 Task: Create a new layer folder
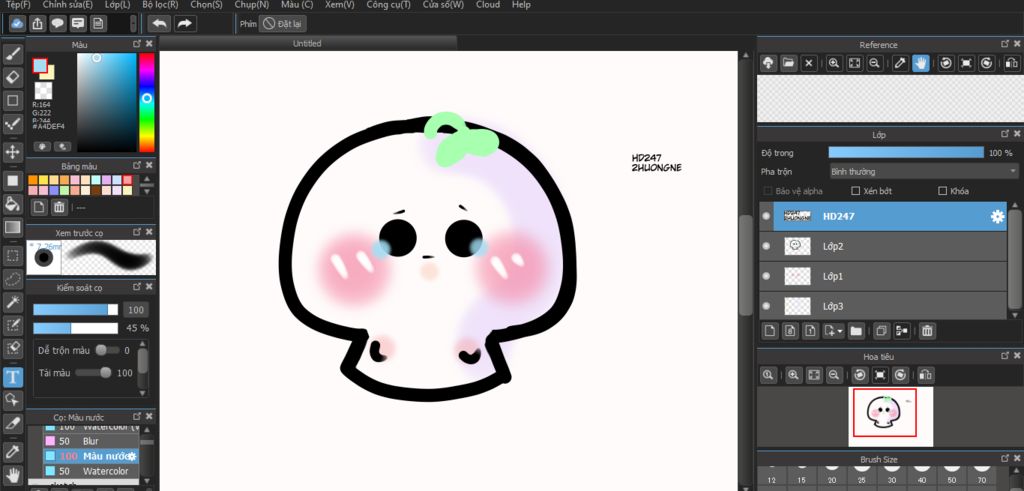(x=856, y=331)
